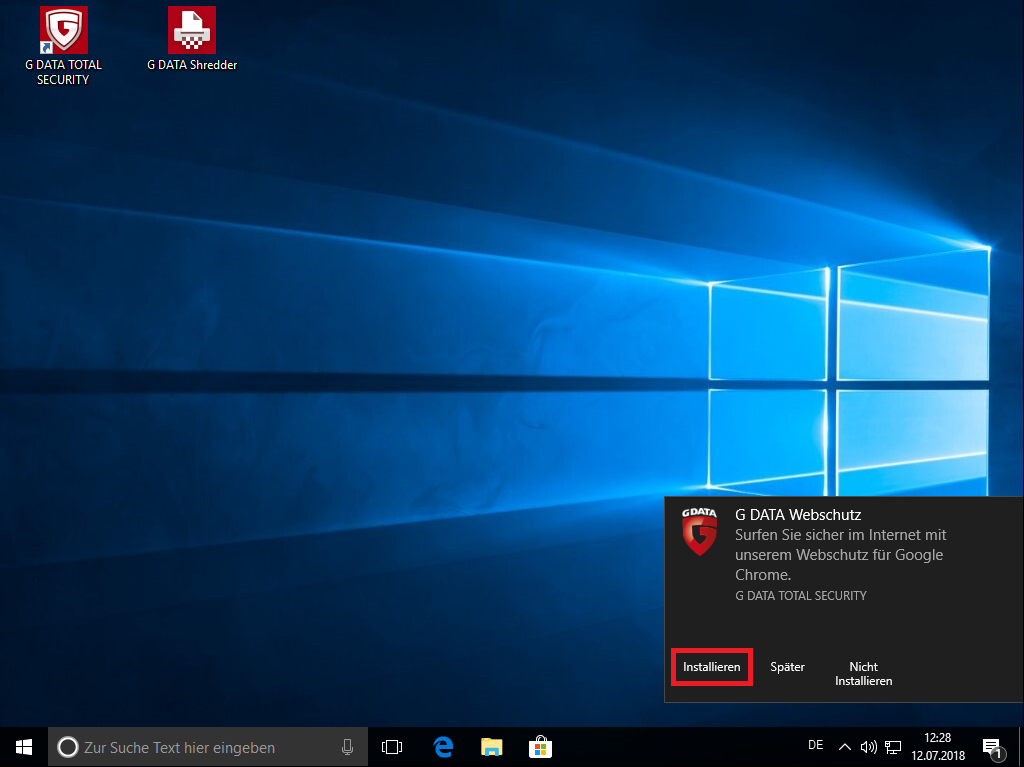Open the clock and date flyout

[938, 747]
